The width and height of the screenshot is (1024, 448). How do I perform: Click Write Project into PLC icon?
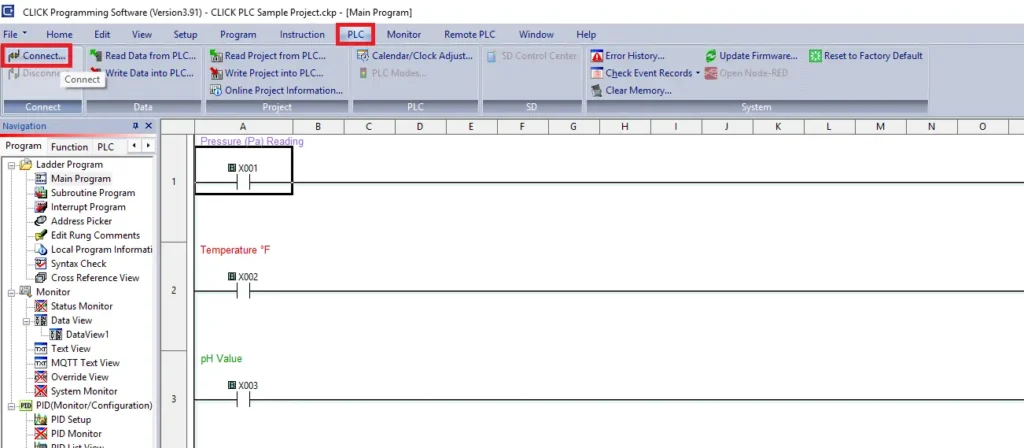(x=216, y=73)
